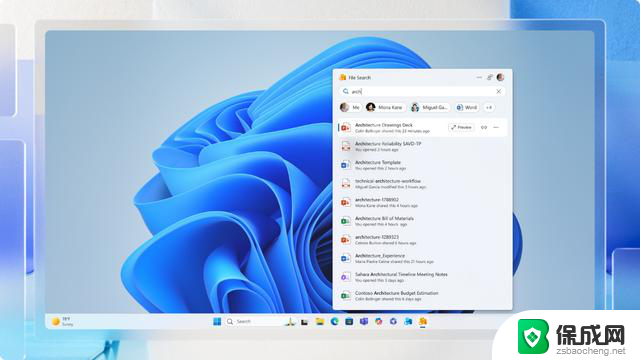
Task: Copy link for Architecture Drawings Deck
Action: click(484, 127)
